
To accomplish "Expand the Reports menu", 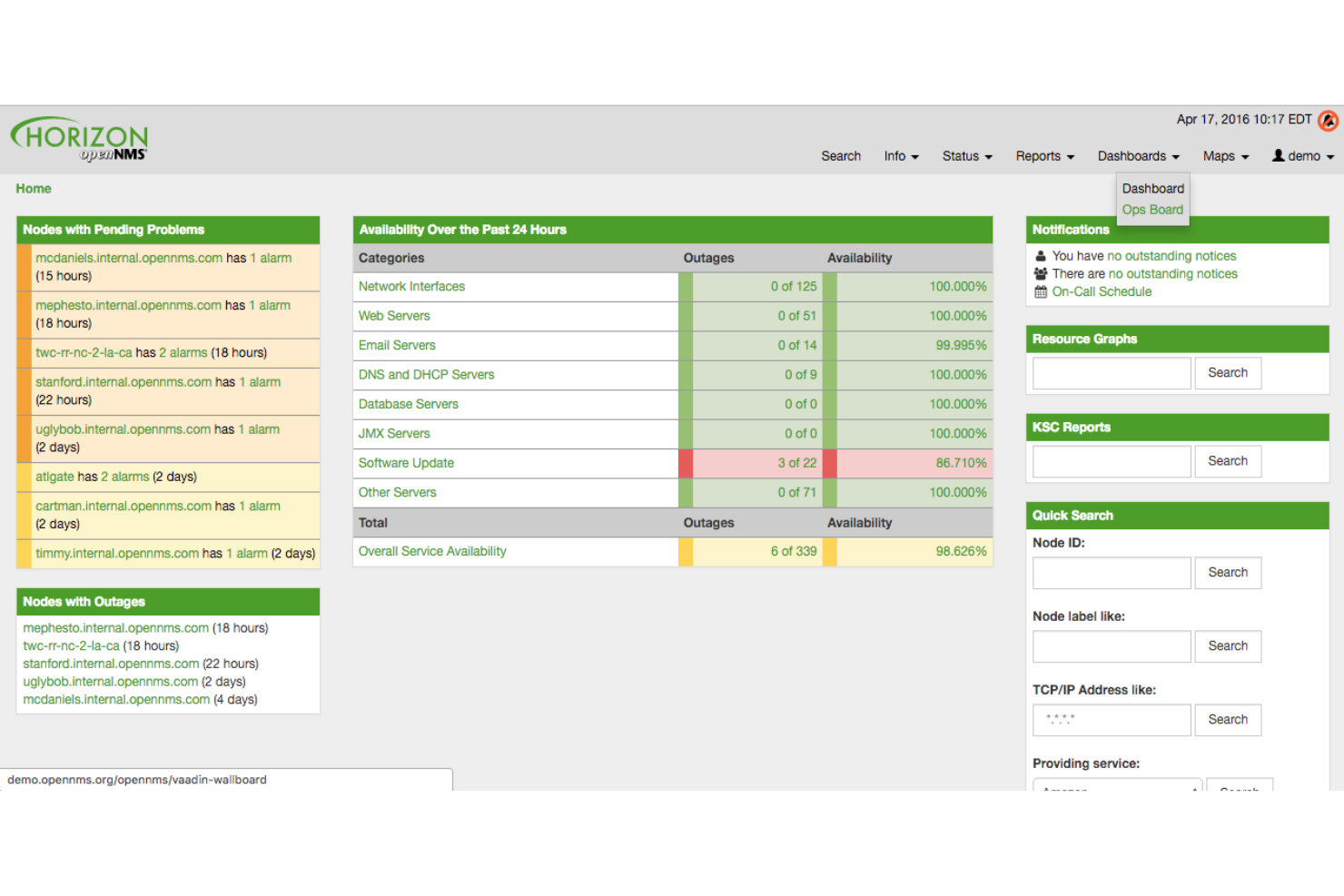I will 1044,156.
